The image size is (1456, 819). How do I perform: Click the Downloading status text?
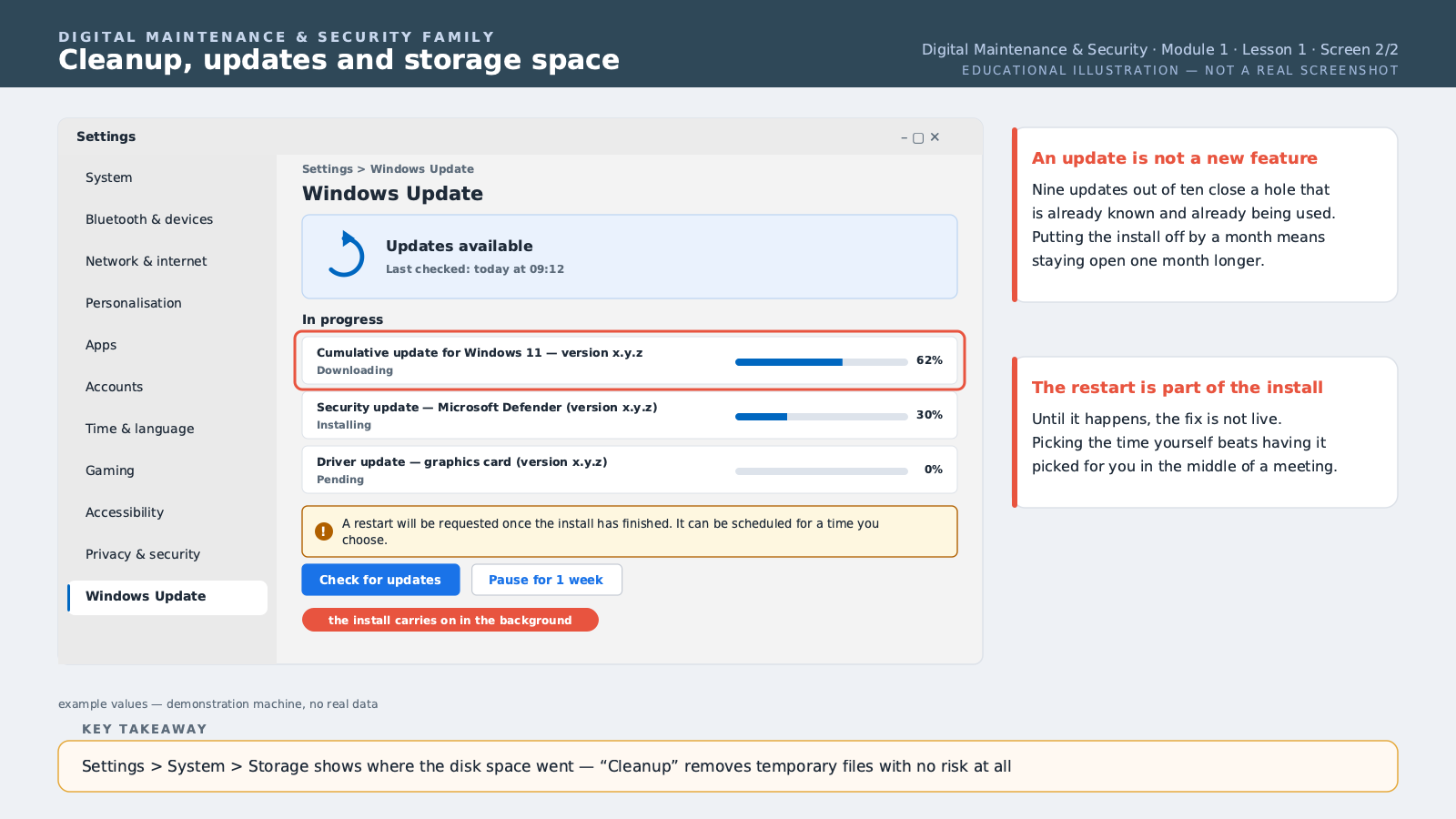click(355, 370)
